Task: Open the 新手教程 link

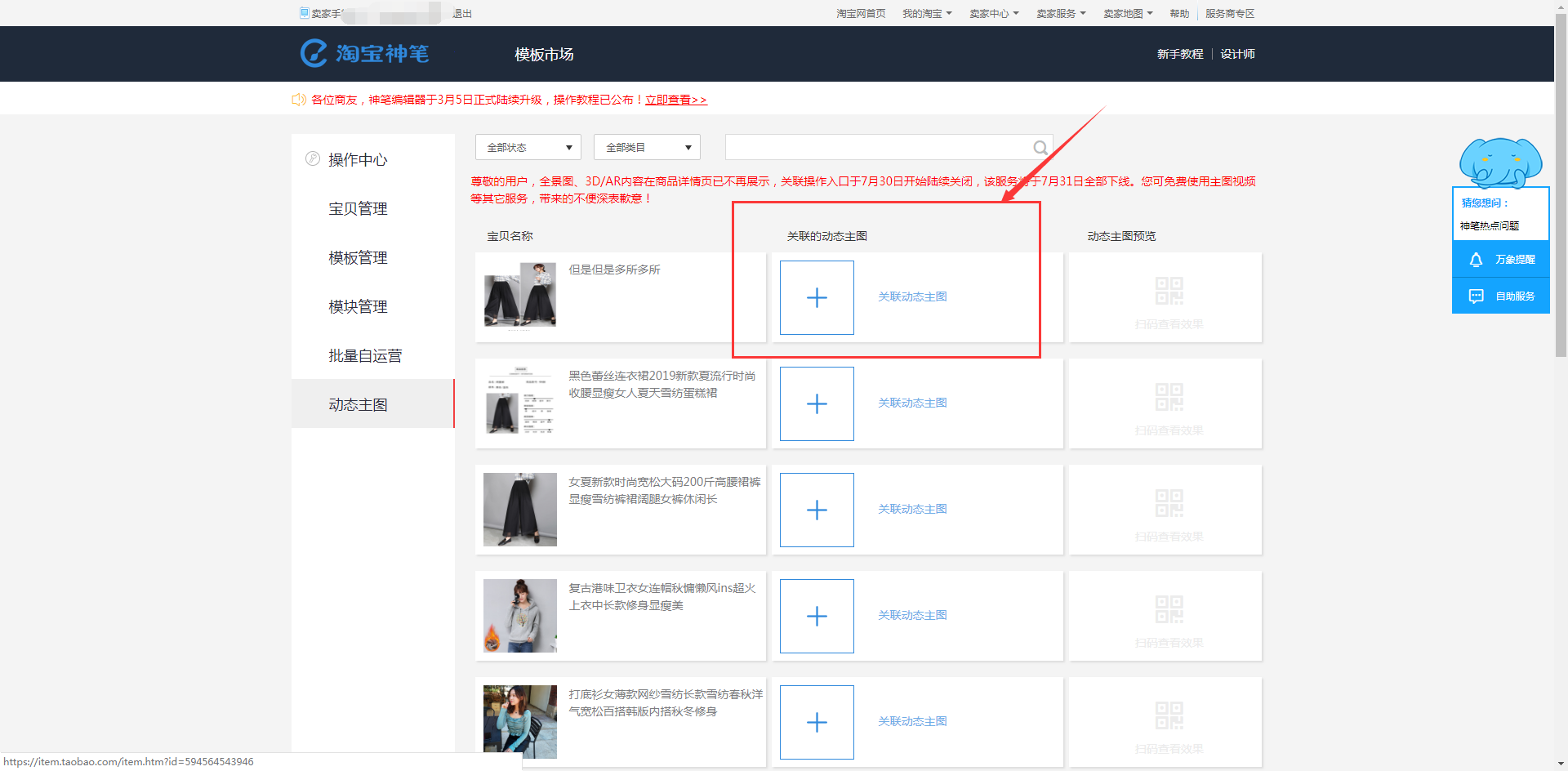Action: click(1179, 54)
